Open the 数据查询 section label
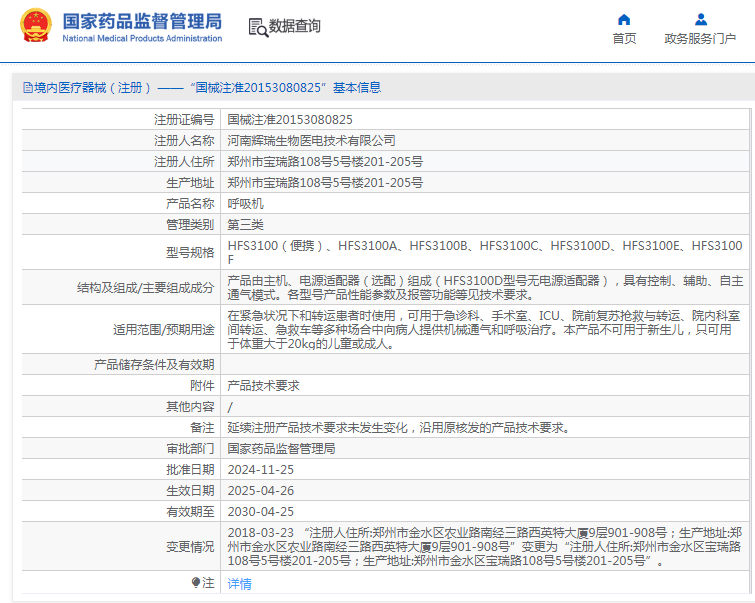The image size is (755, 603). point(295,27)
